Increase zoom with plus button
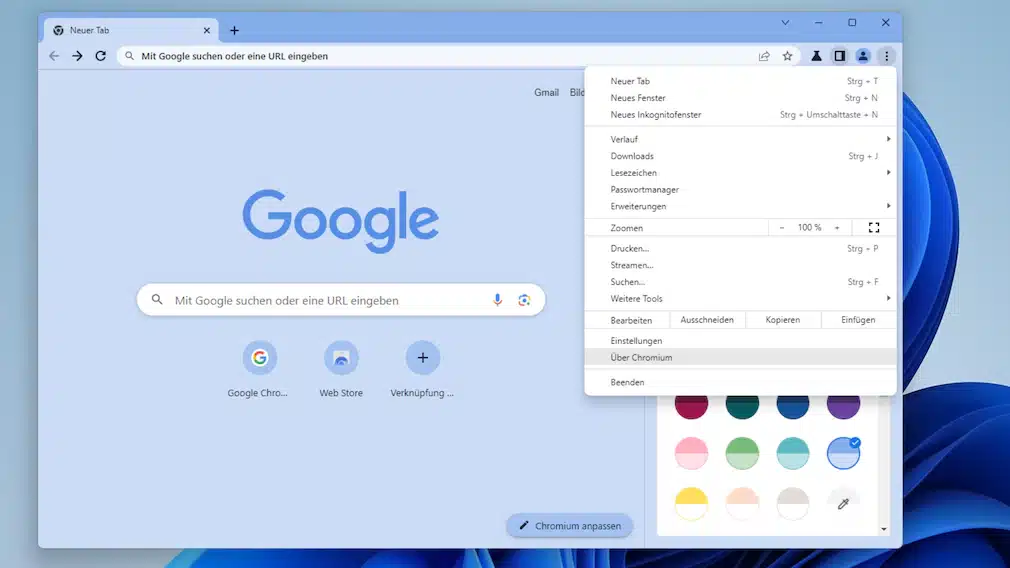 [x=837, y=227]
